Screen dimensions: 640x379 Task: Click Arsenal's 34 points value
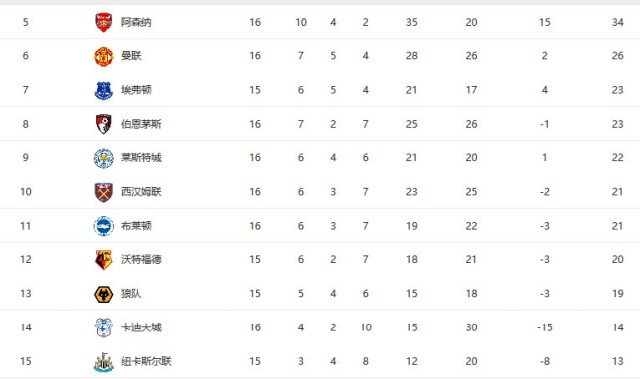point(617,22)
